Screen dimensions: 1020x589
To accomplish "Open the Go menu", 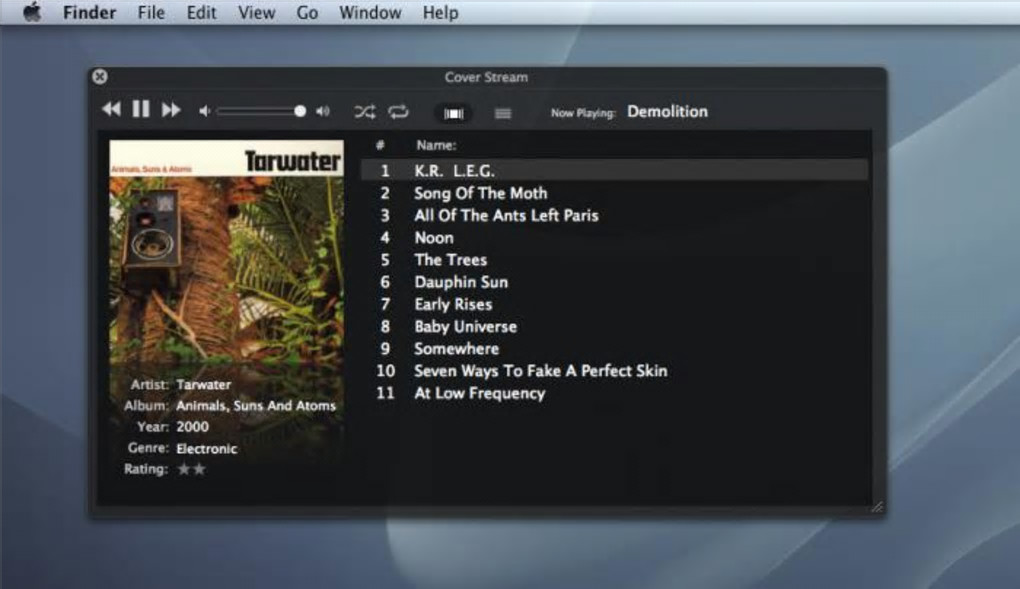I will (307, 12).
